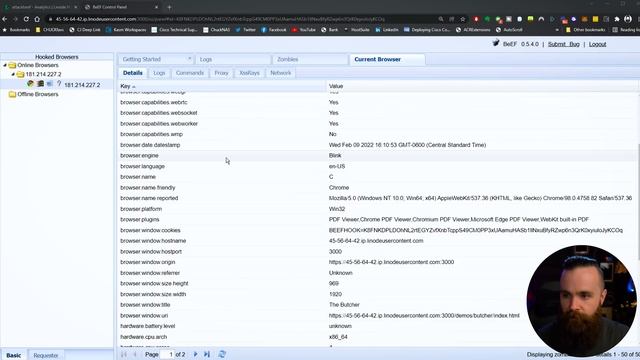Image resolution: width=640 pixels, height=360 pixels.
Task: Click the Value column header
Action: click(x=482, y=86)
